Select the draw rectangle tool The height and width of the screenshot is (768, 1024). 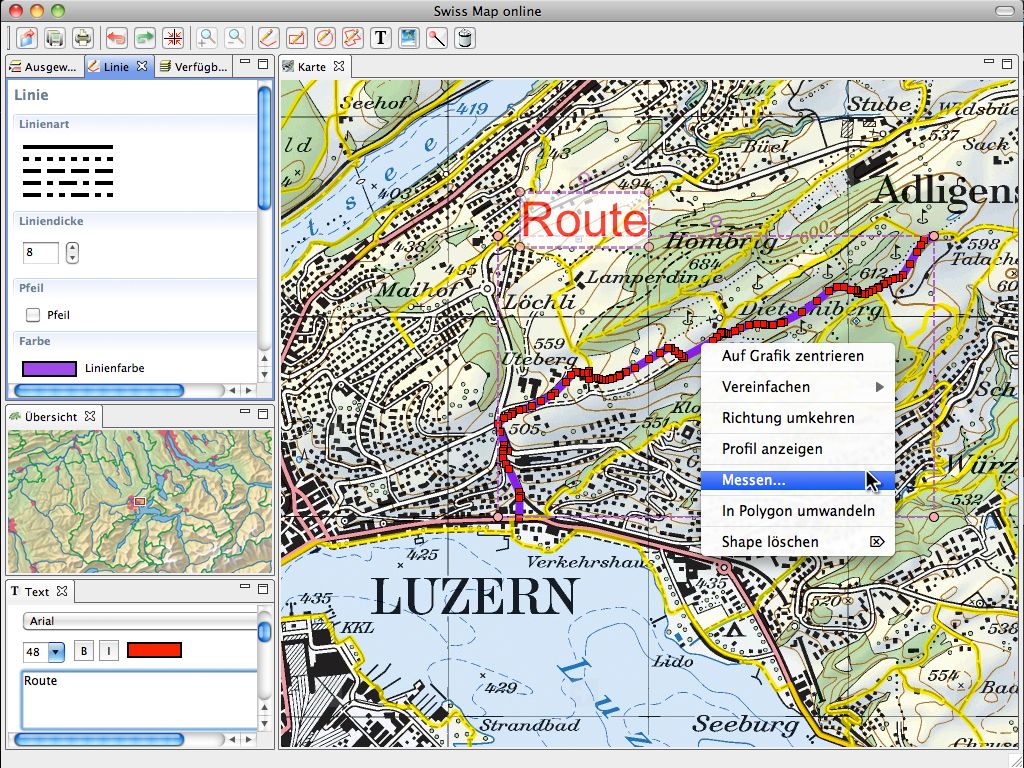tap(296, 38)
